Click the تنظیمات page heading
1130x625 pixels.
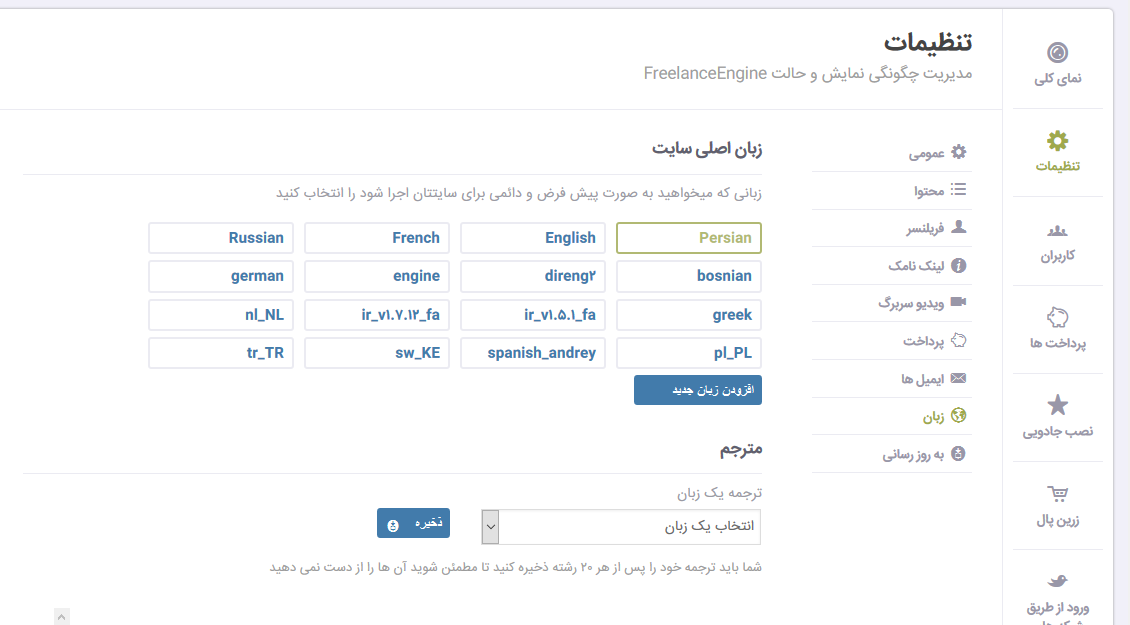click(x=928, y=43)
